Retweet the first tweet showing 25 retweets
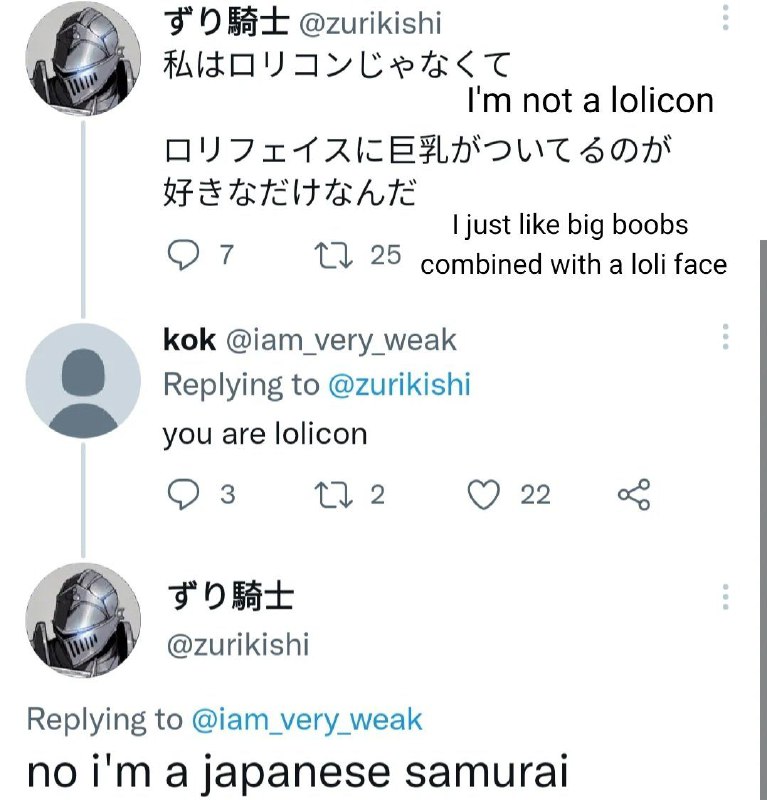767x800 pixels. pos(333,256)
